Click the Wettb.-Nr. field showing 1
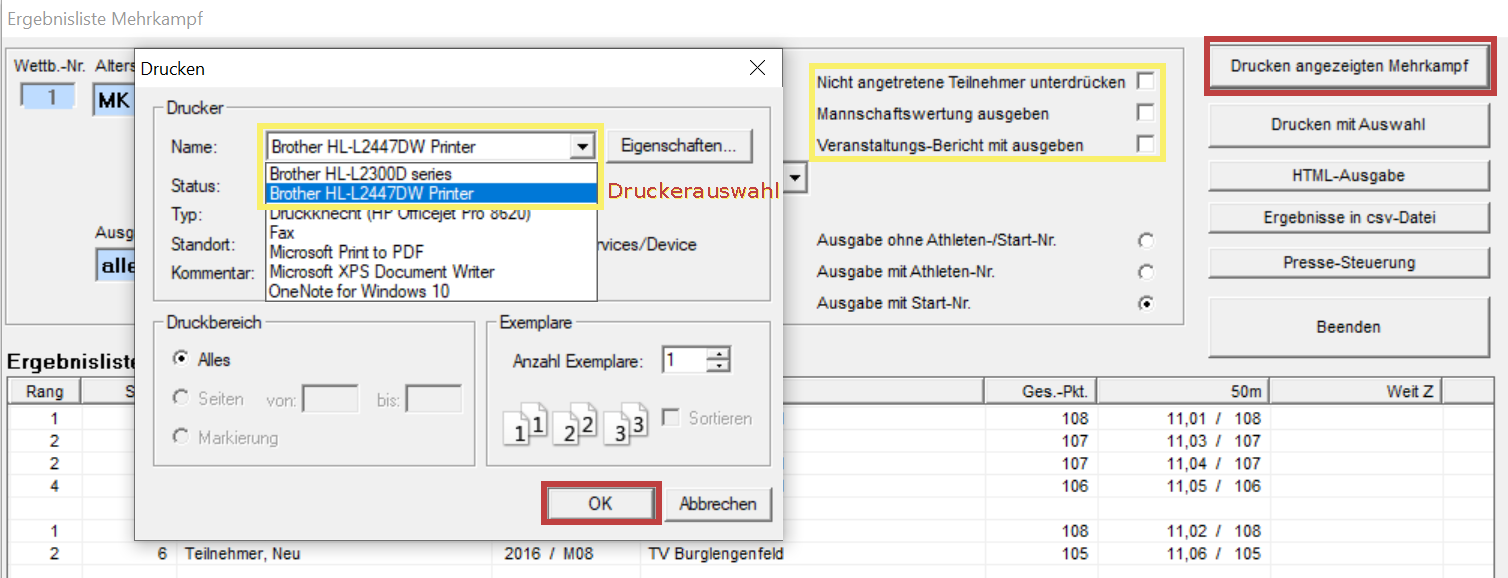1508x578 pixels. click(x=48, y=97)
